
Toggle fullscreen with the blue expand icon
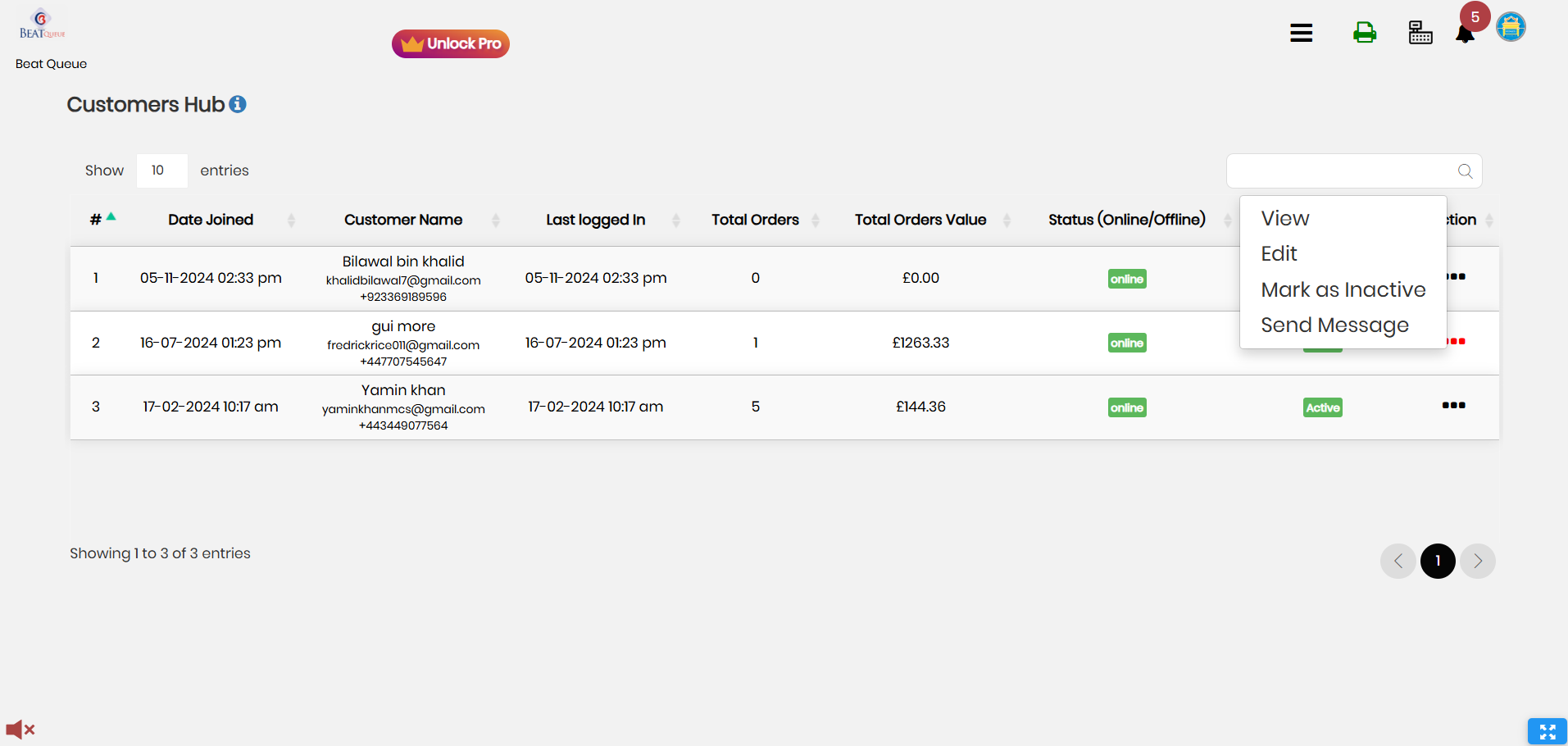click(x=1547, y=731)
